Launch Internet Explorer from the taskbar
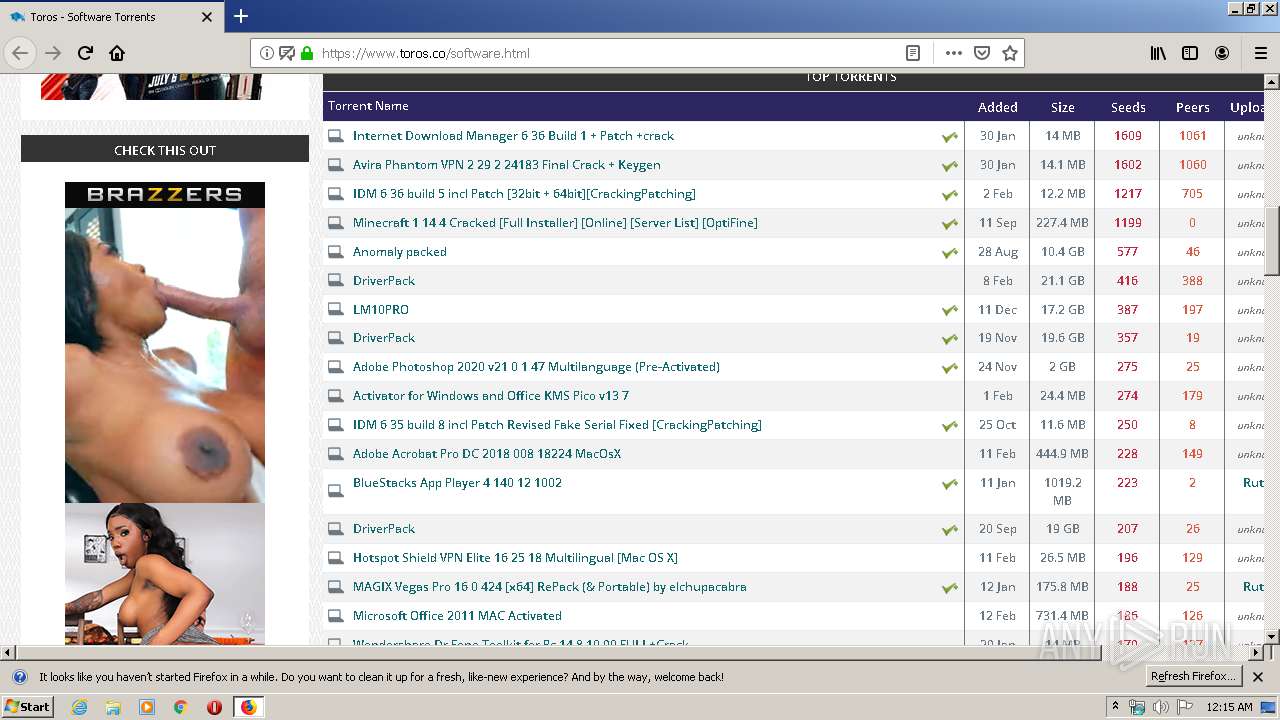Image resolution: width=1280 pixels, height=720 pixels. click(x=79, y=707)
